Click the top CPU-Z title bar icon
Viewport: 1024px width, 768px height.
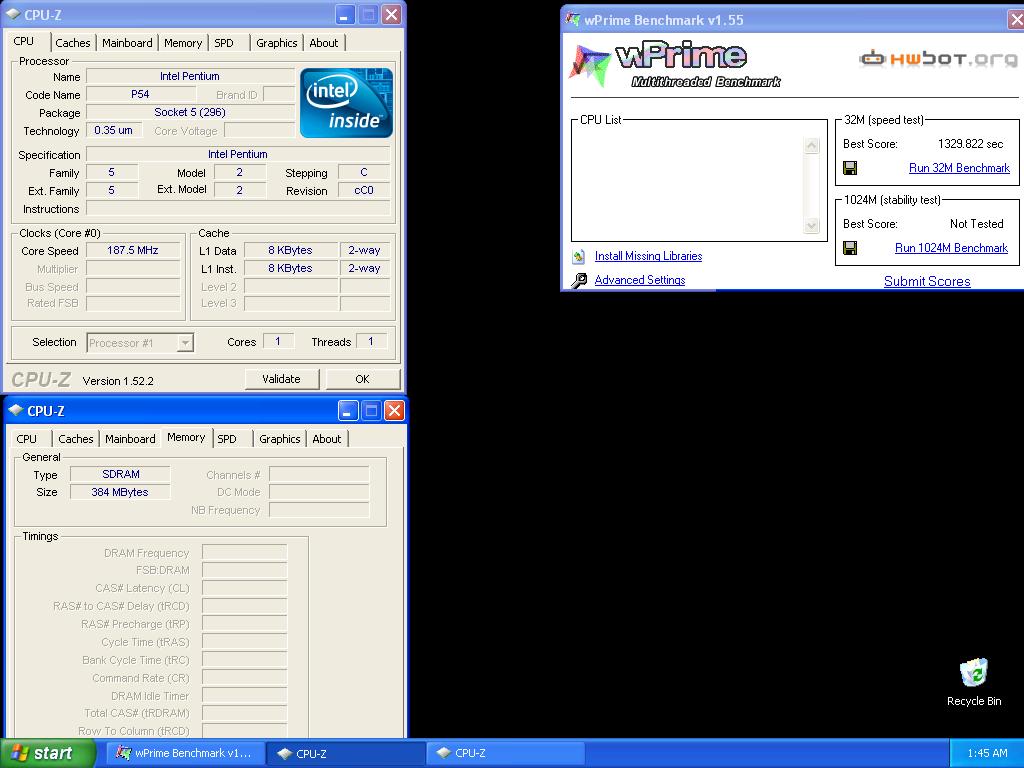coord(13,14)
